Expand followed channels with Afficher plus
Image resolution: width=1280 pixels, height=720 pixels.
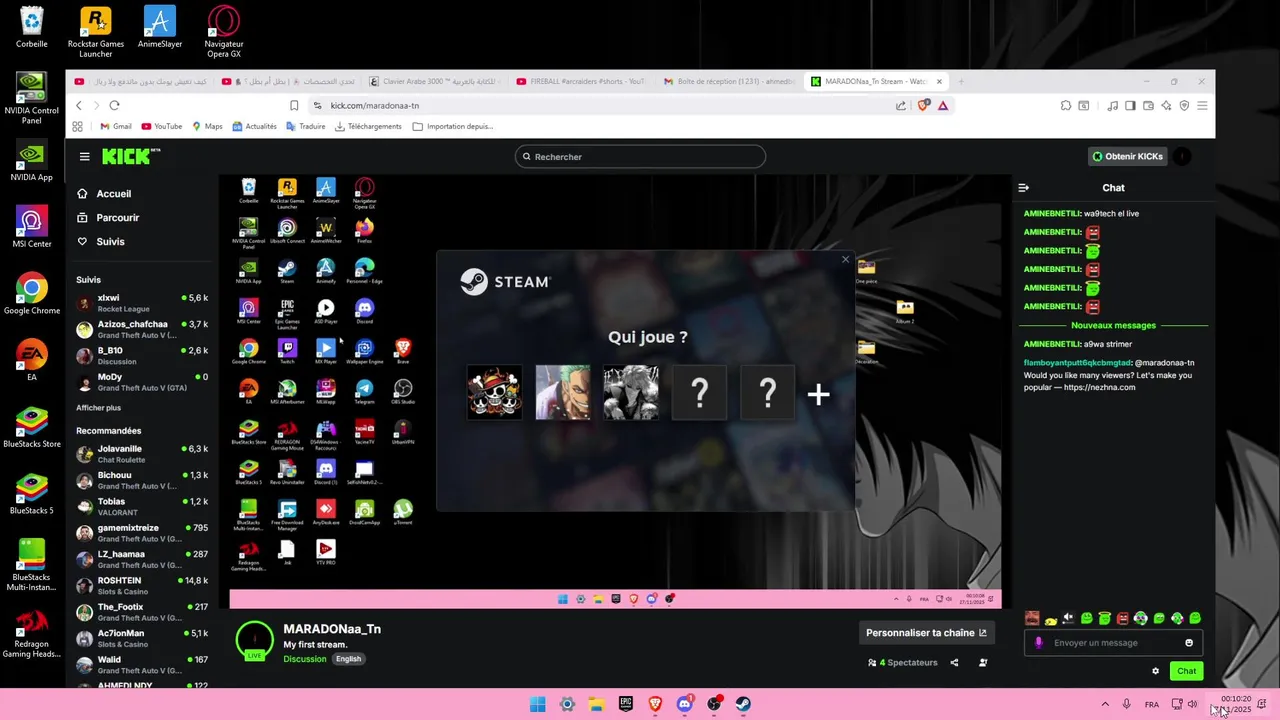pyautogui.click(x=98, y=408)
